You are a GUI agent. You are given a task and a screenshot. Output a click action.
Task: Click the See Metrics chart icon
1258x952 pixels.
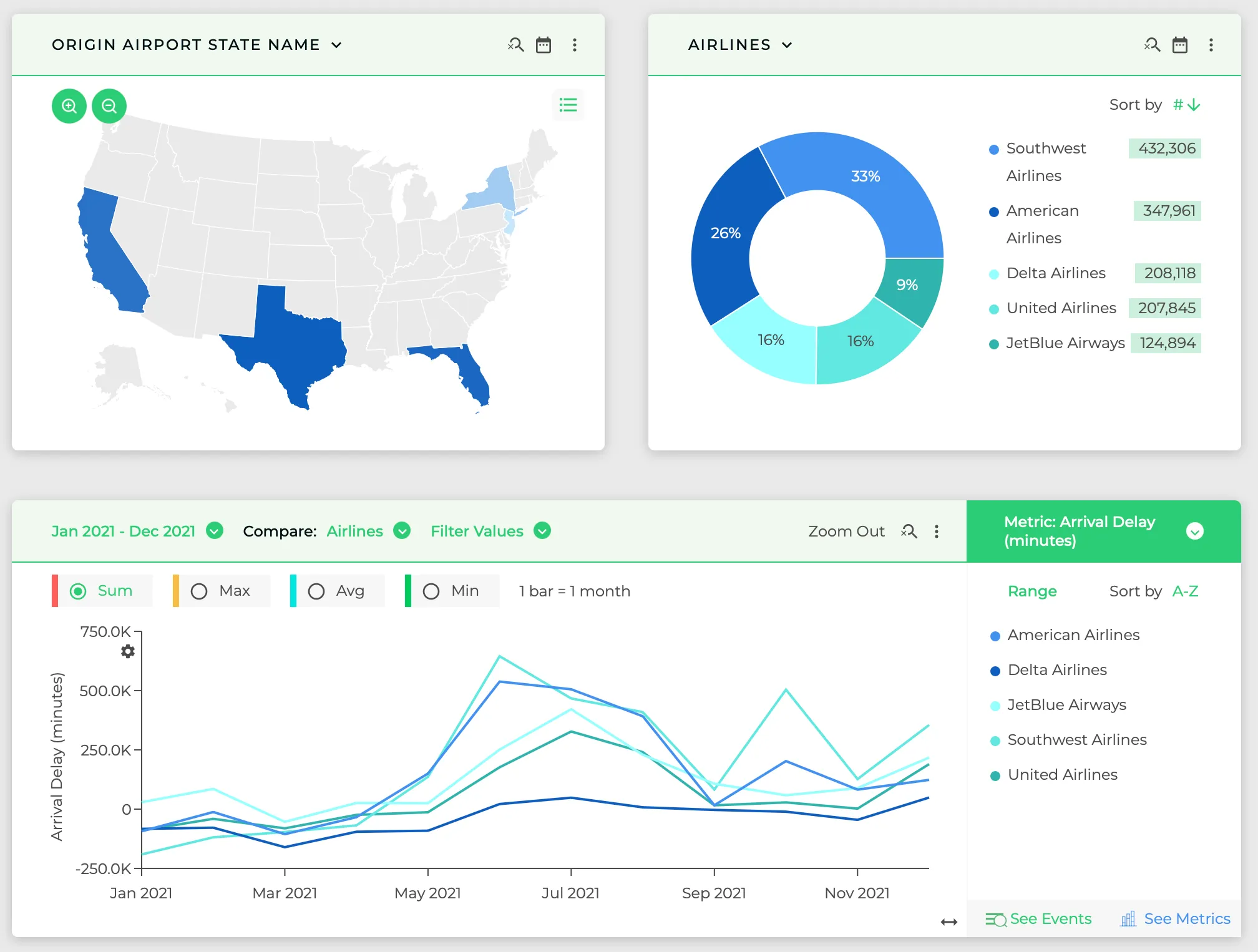click(1128, 919)
